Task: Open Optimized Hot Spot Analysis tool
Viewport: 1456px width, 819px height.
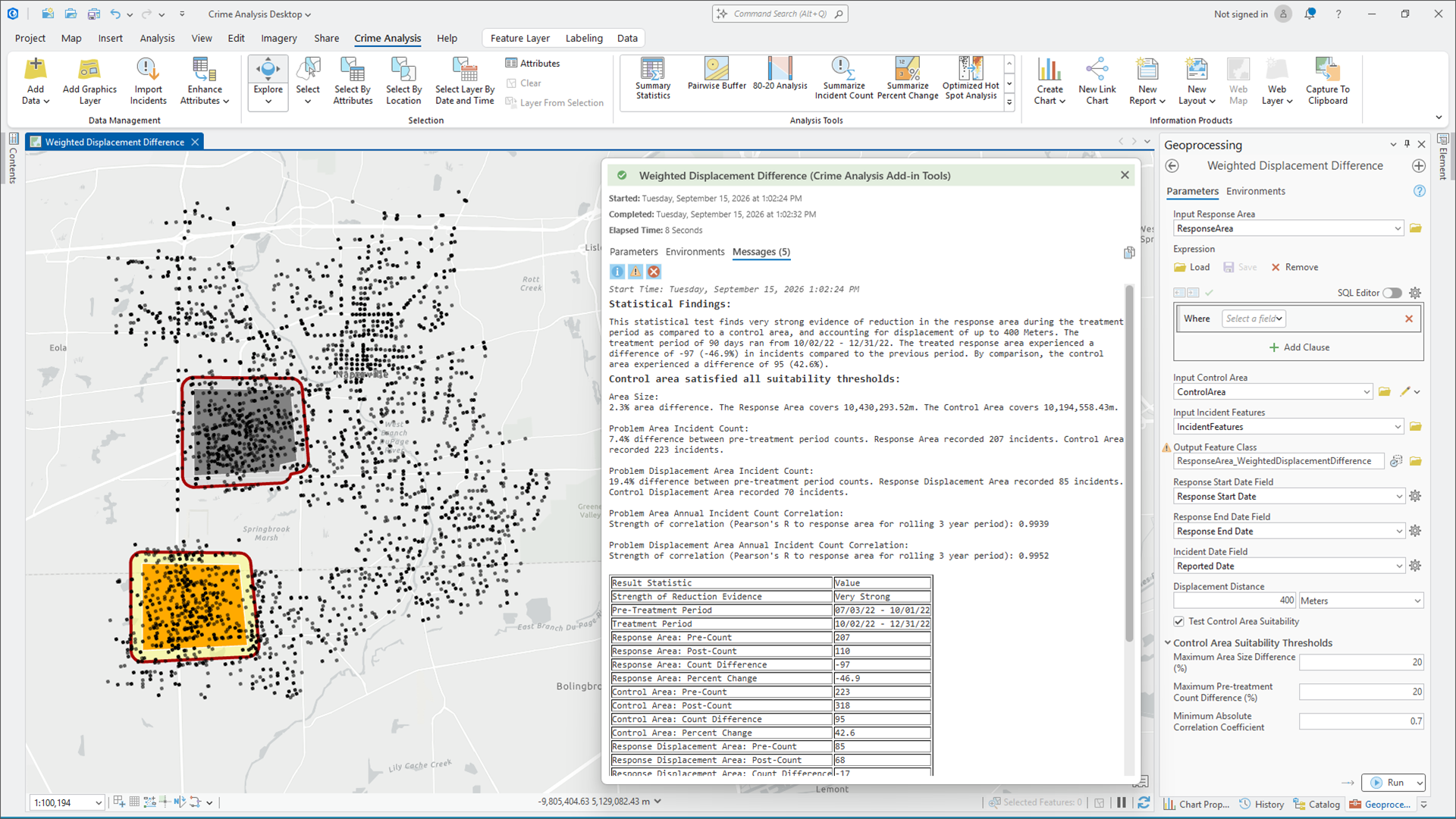Action: click(971, 79)
